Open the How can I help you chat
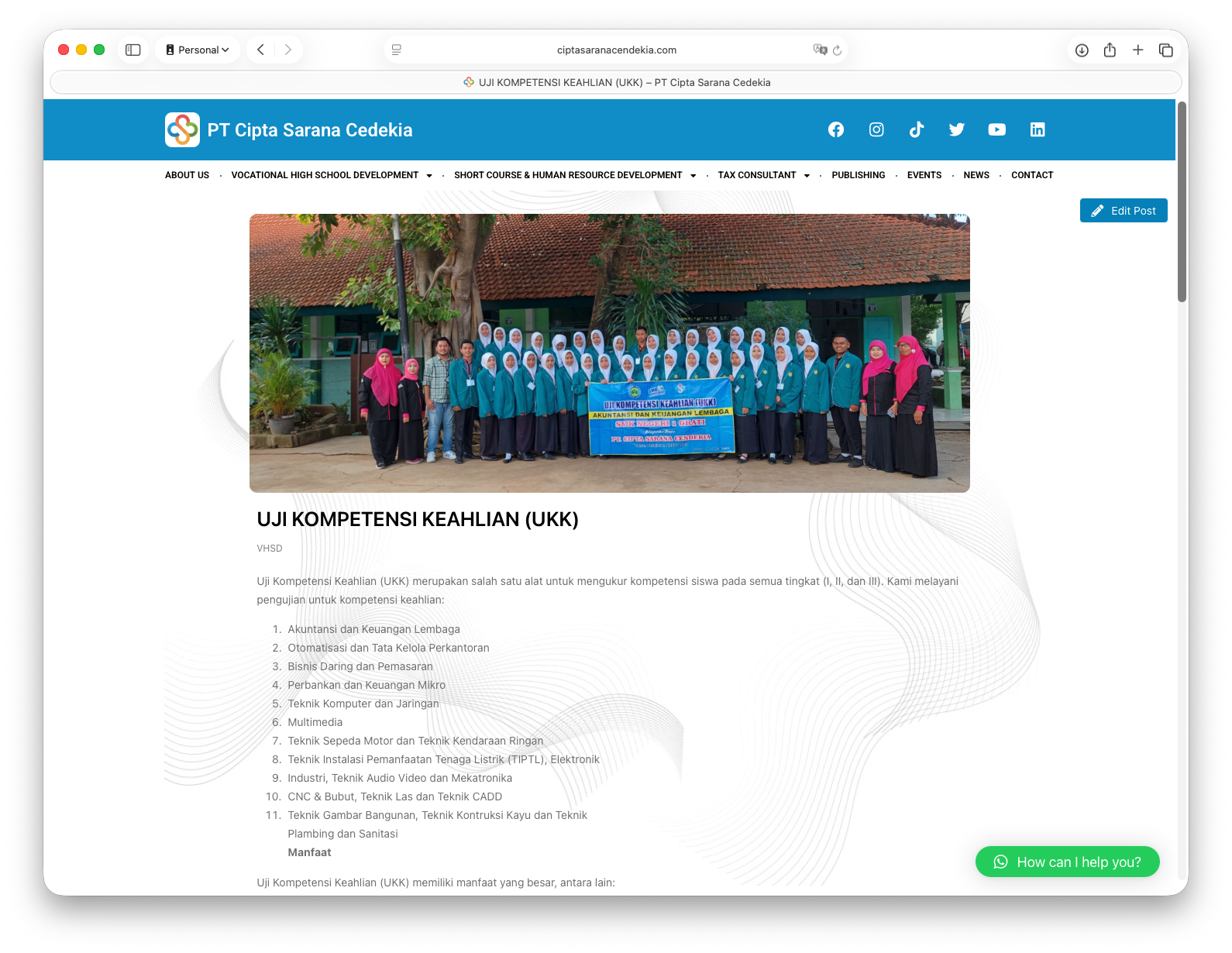 point(1068,862)
